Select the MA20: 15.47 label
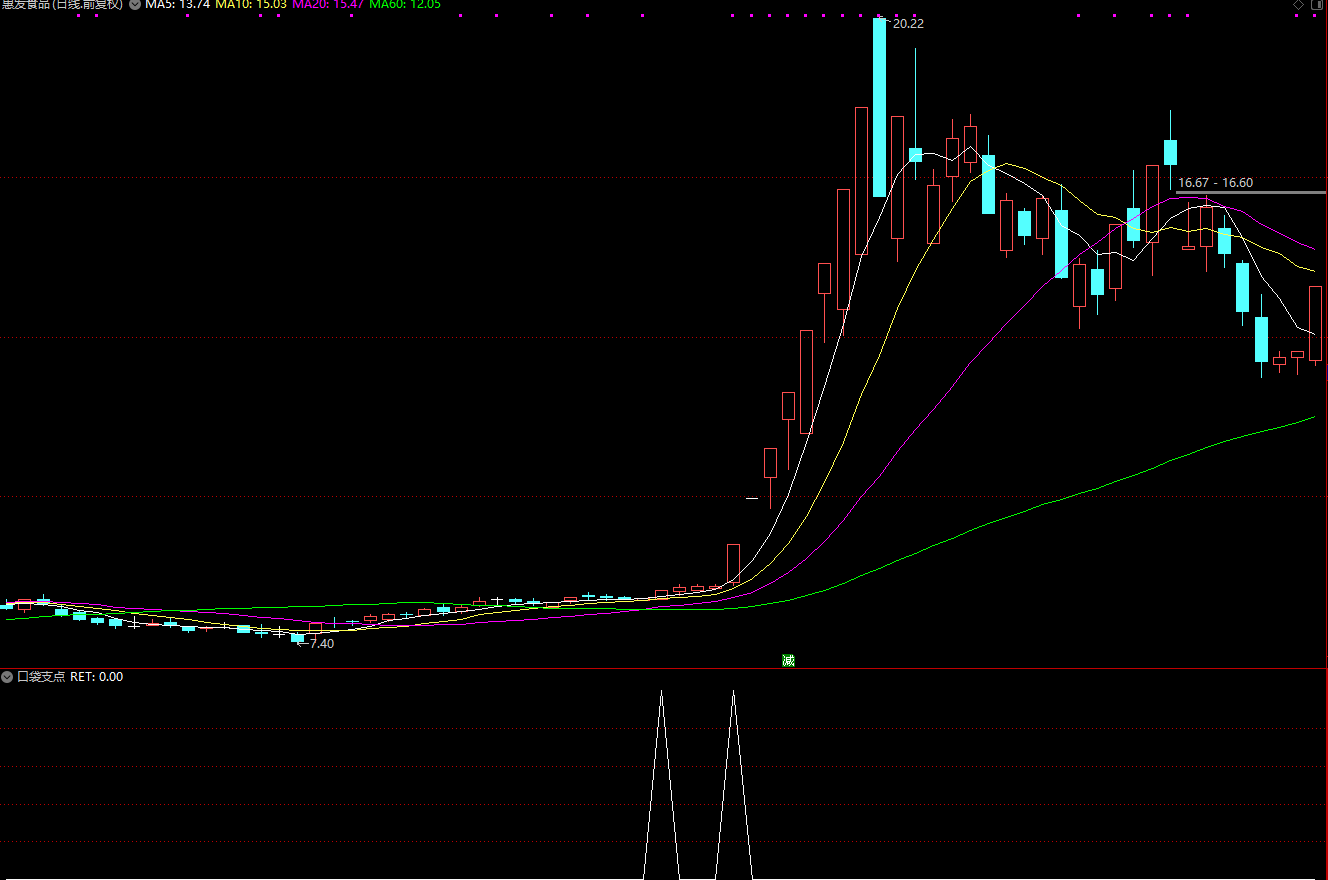The width and height of the screenshot is (1328, 880). click(x=328, y=5)
